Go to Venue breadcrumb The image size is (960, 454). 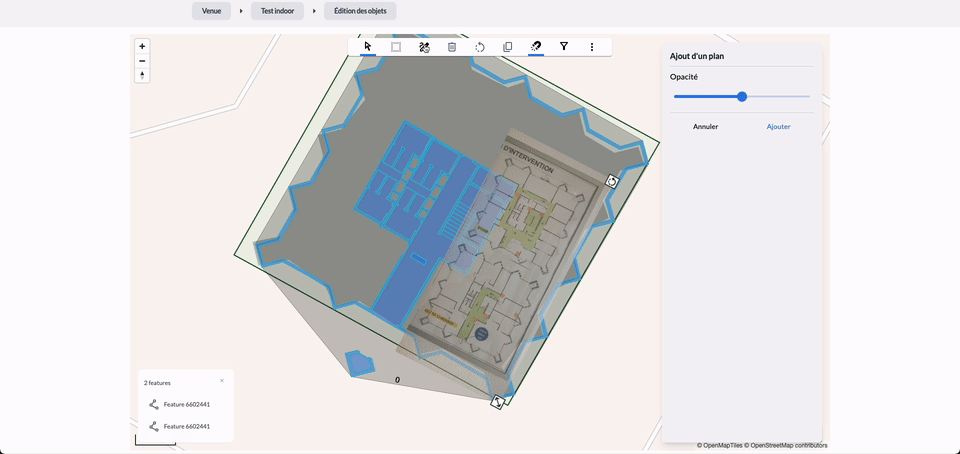[211, 11]
